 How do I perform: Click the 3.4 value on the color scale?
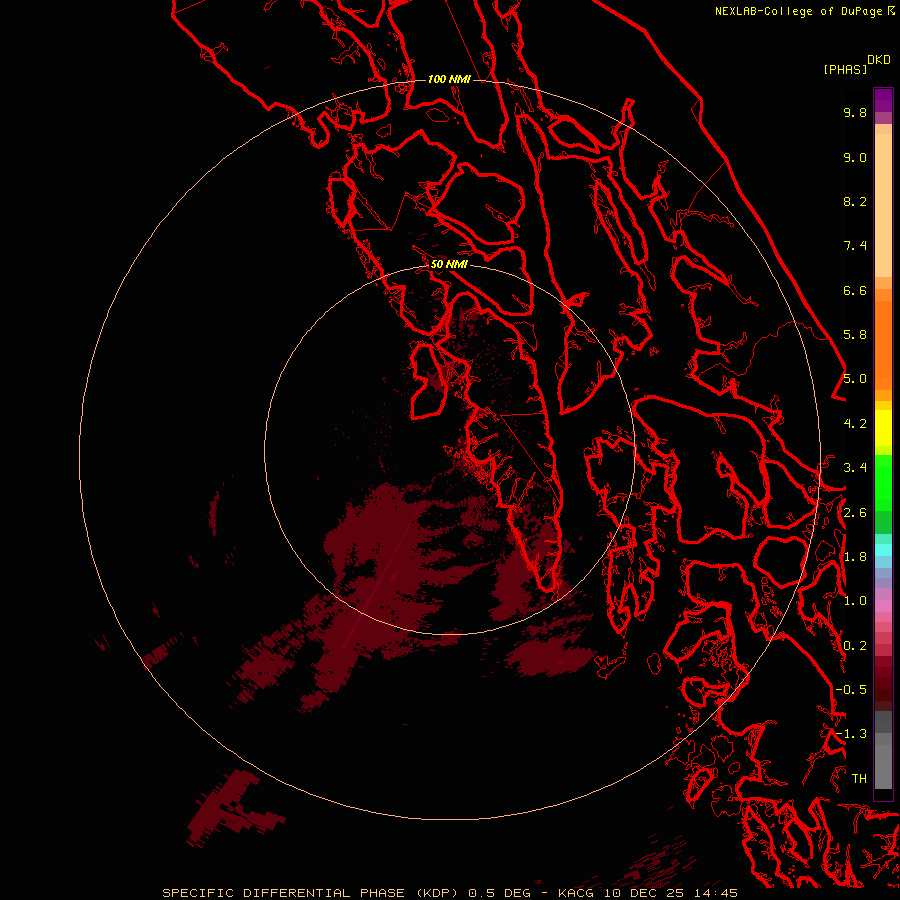click(x=855, y=468)
